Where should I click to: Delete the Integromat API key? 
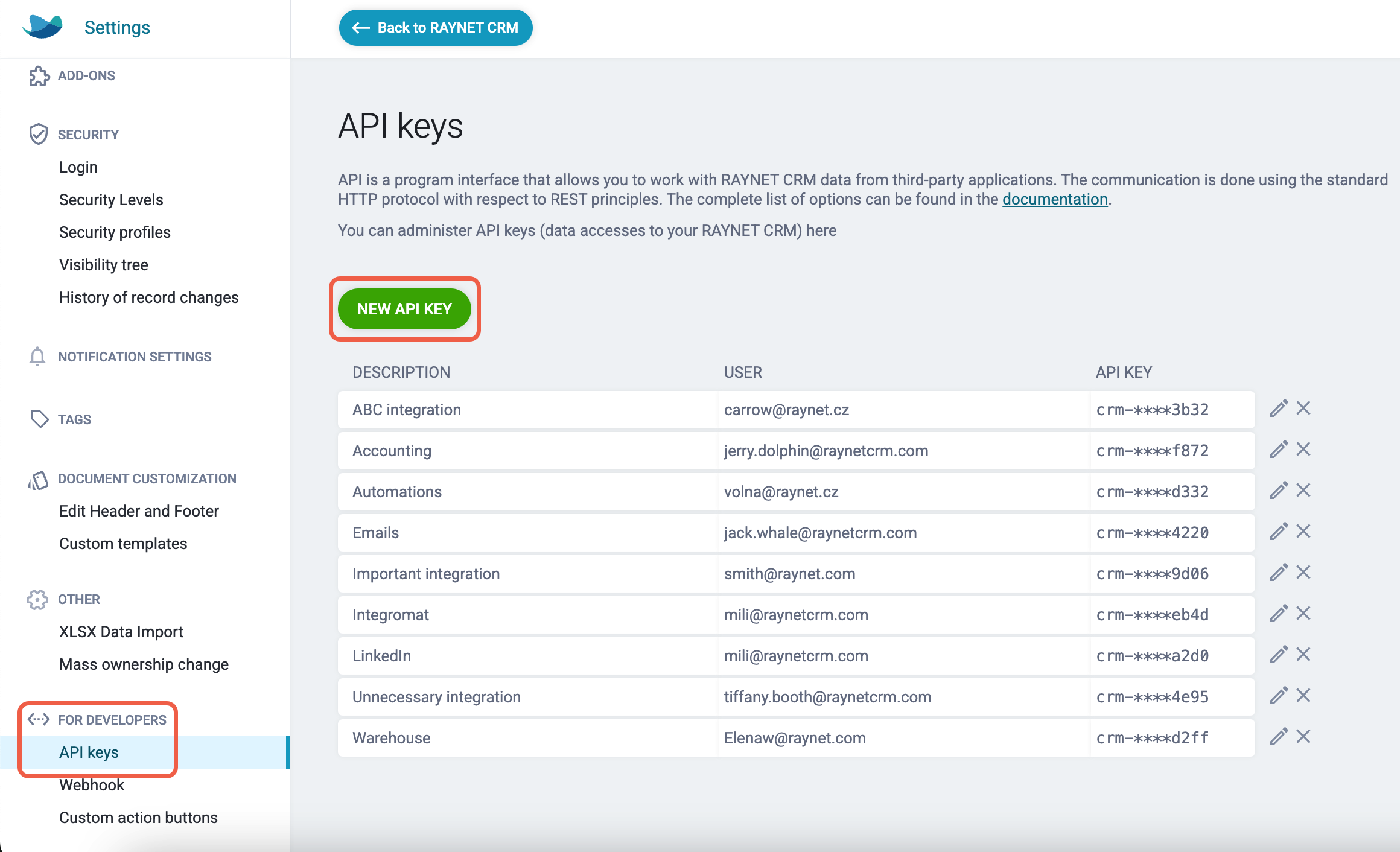[1303, 614]
